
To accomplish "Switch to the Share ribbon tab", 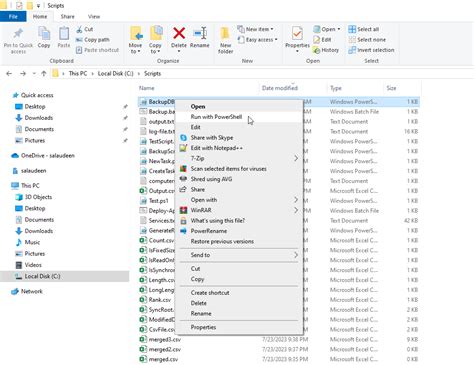I will click(x=67, y=16).
